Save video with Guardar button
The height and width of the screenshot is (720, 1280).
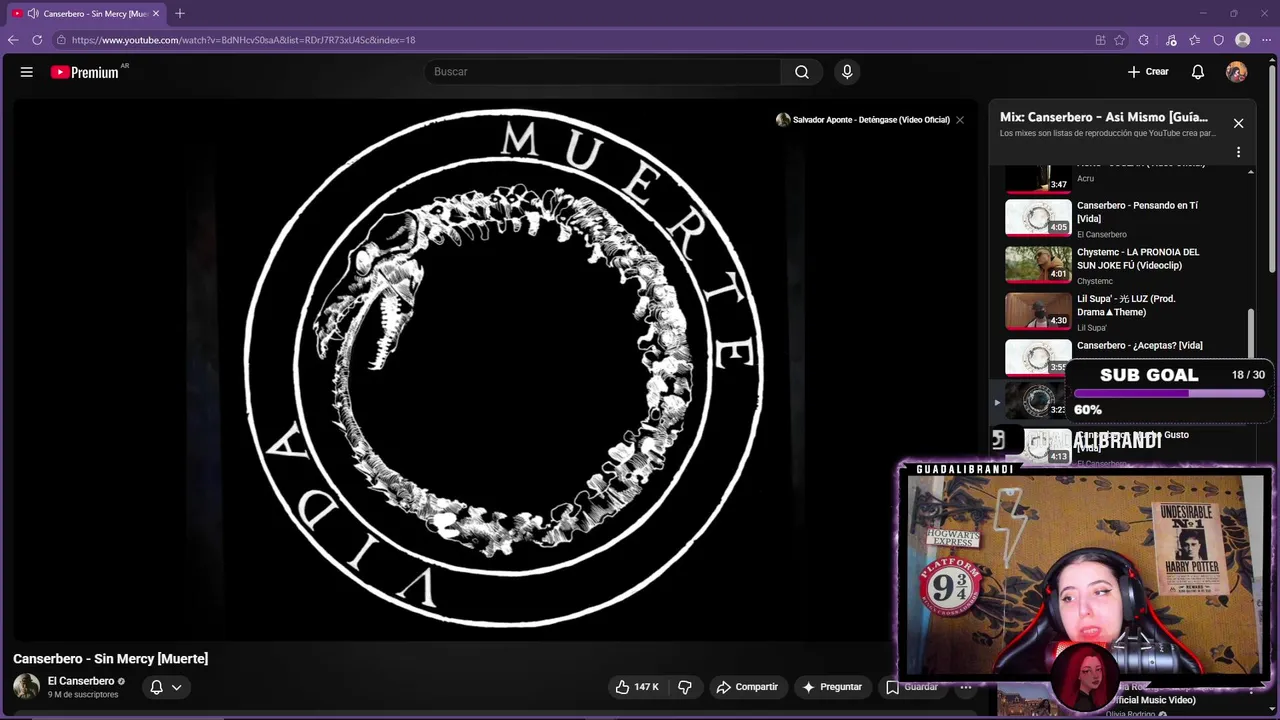pyautogui.click(x=911, y=687)
